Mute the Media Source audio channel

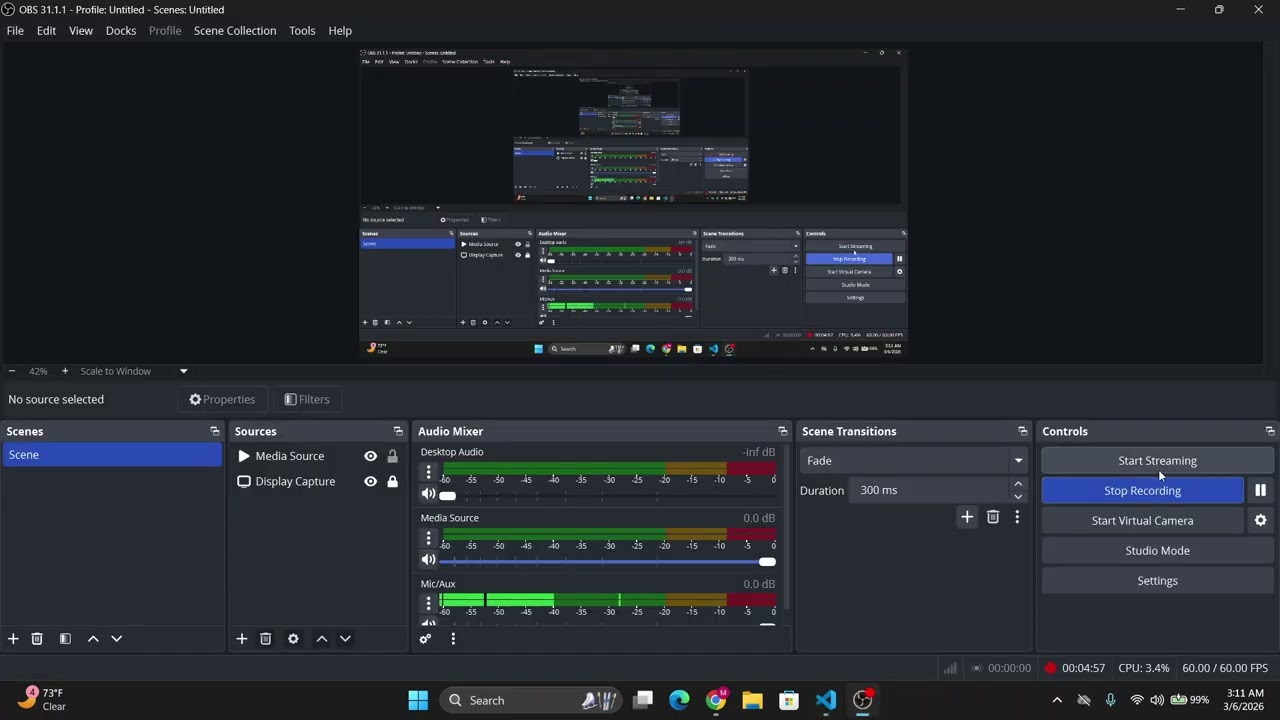tap(428, 560)
